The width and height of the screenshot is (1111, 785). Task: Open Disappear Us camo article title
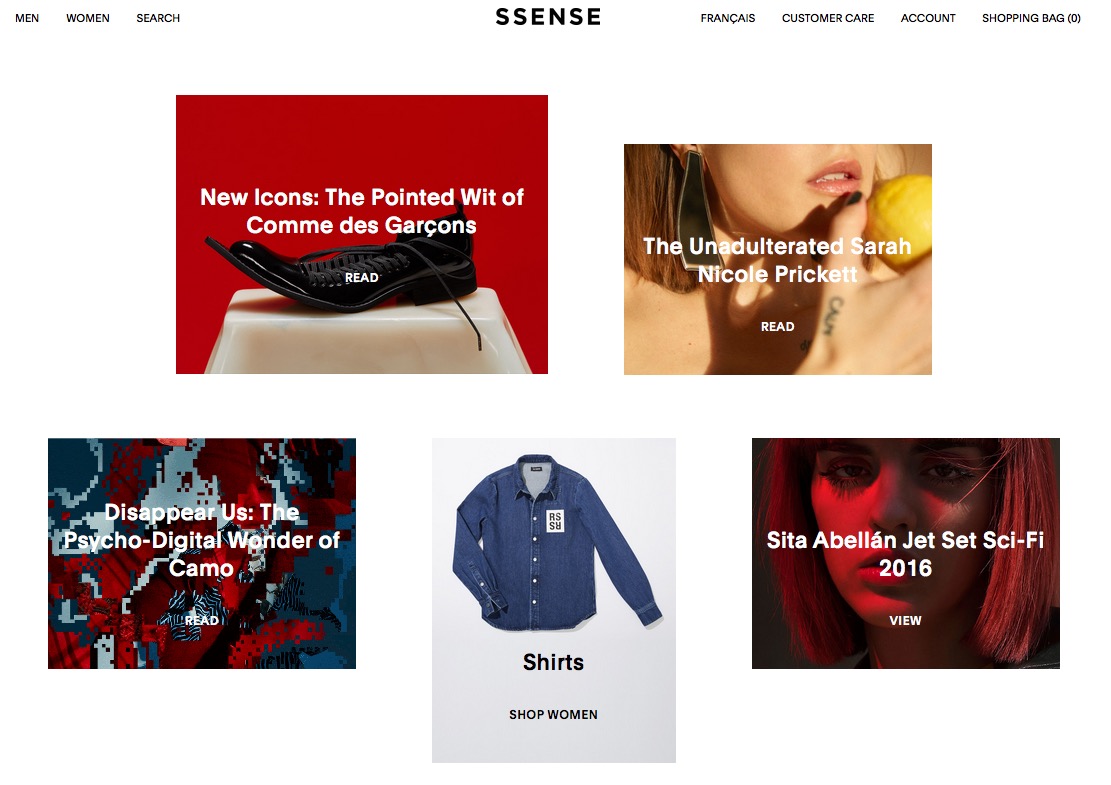point(201,540)
